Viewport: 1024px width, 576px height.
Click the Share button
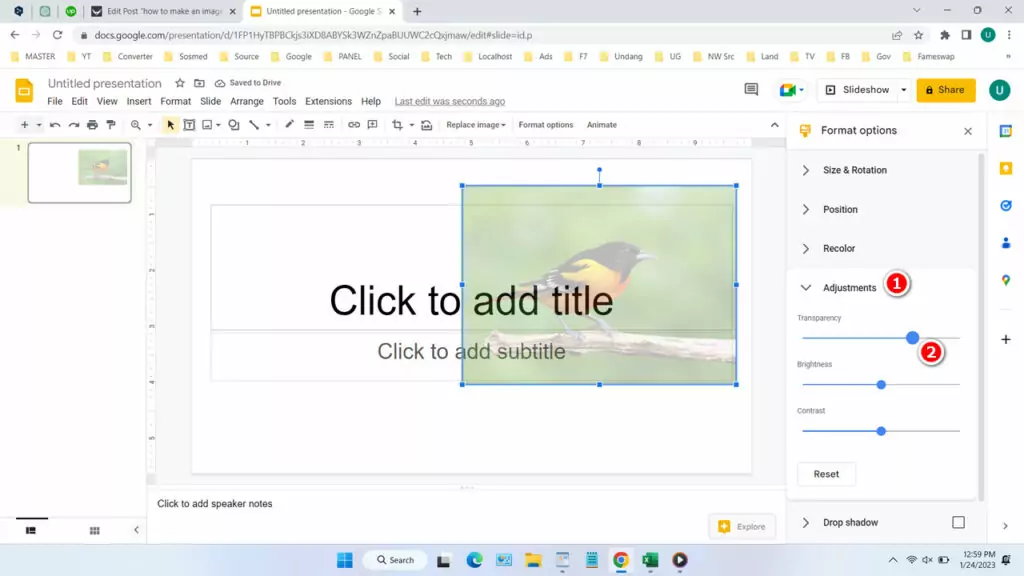click(x=946, y=90)
